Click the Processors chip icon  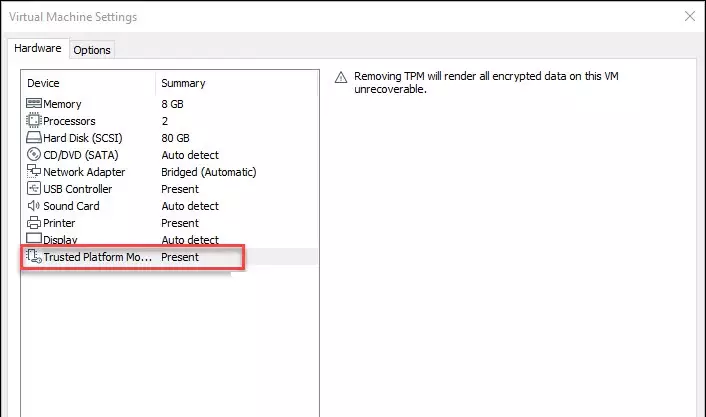point(34,121)
